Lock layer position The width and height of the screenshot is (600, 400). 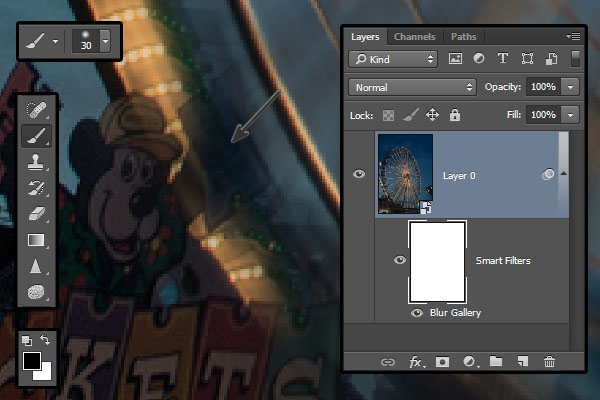click(432, 115)
